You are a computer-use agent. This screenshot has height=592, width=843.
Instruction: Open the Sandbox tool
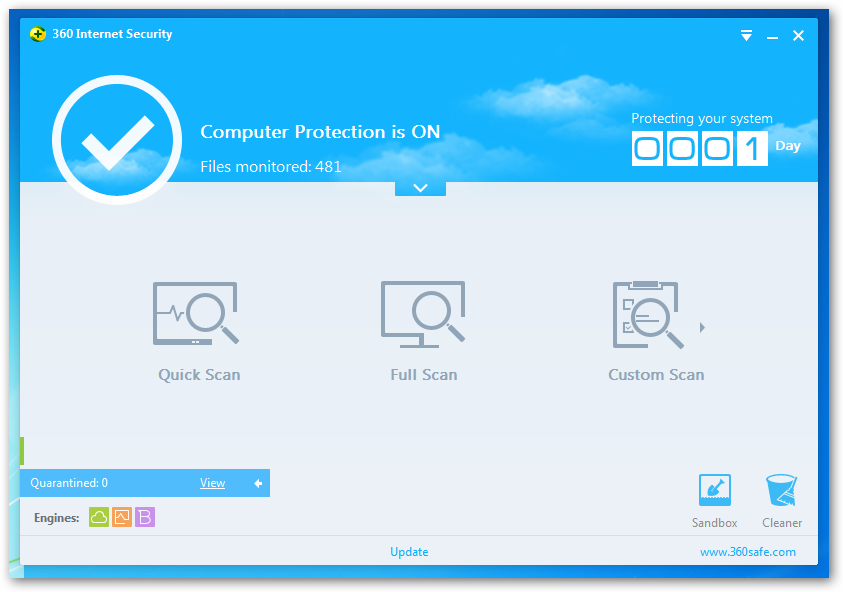714,491
